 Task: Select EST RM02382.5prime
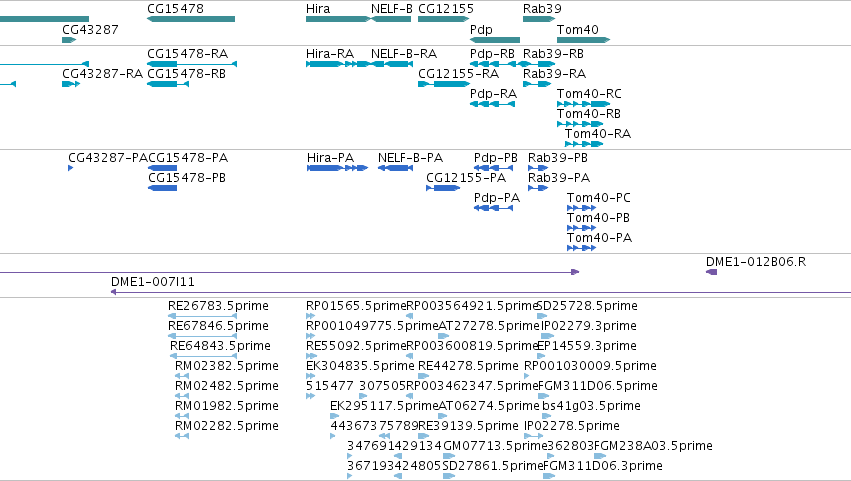point(182,376)
